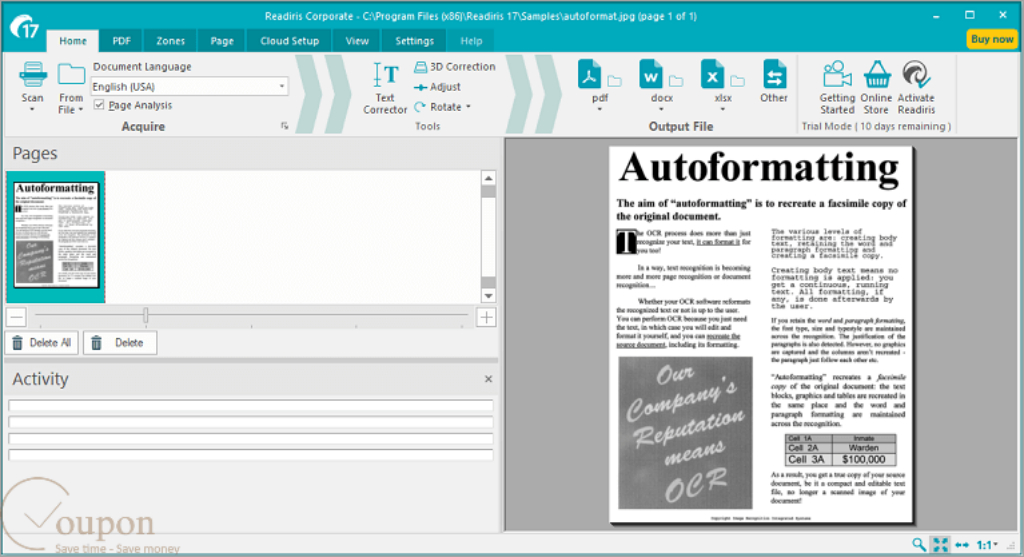This screenshot has width=1024, height=557.
Task: Export using the pdf output icon
Action: click(x=590, y=74)
